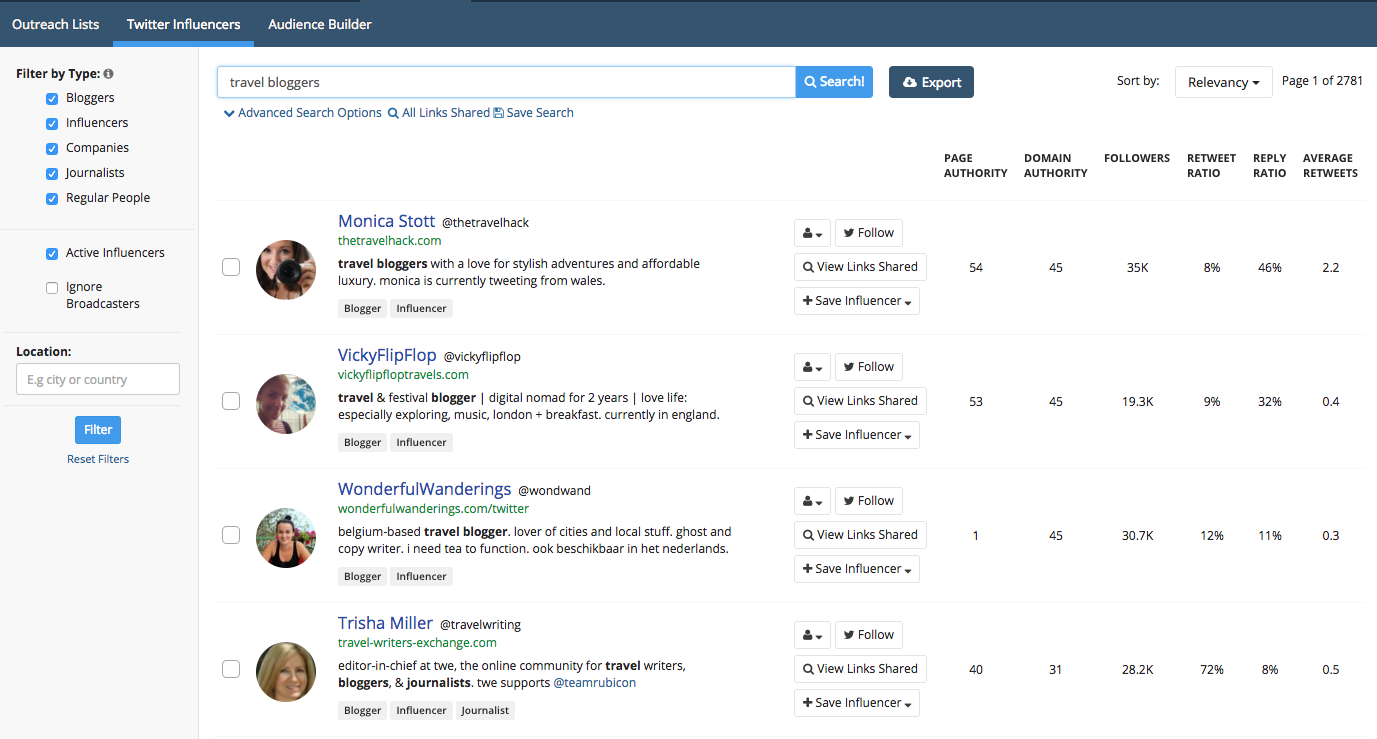Image resolution: width=1377 pixels, height=739 pixels.
Task: Click the Location input field
Action: [x=98, y=379]
